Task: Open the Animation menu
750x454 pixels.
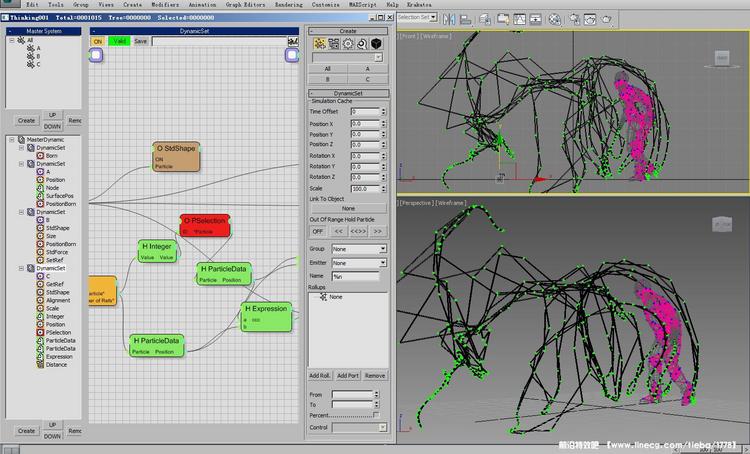Action: point(202,4)
